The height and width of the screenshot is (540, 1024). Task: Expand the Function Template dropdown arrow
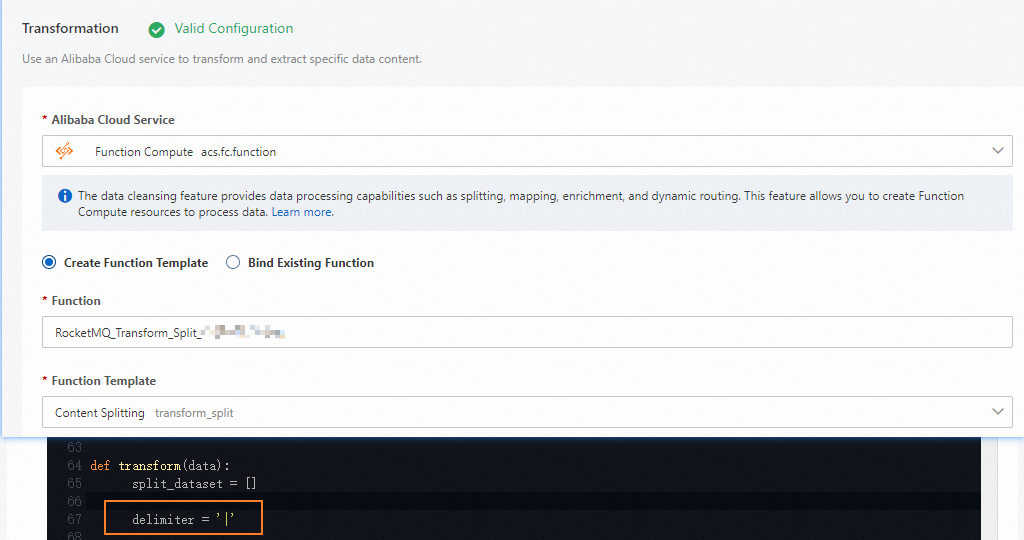(x=997, y=412)
